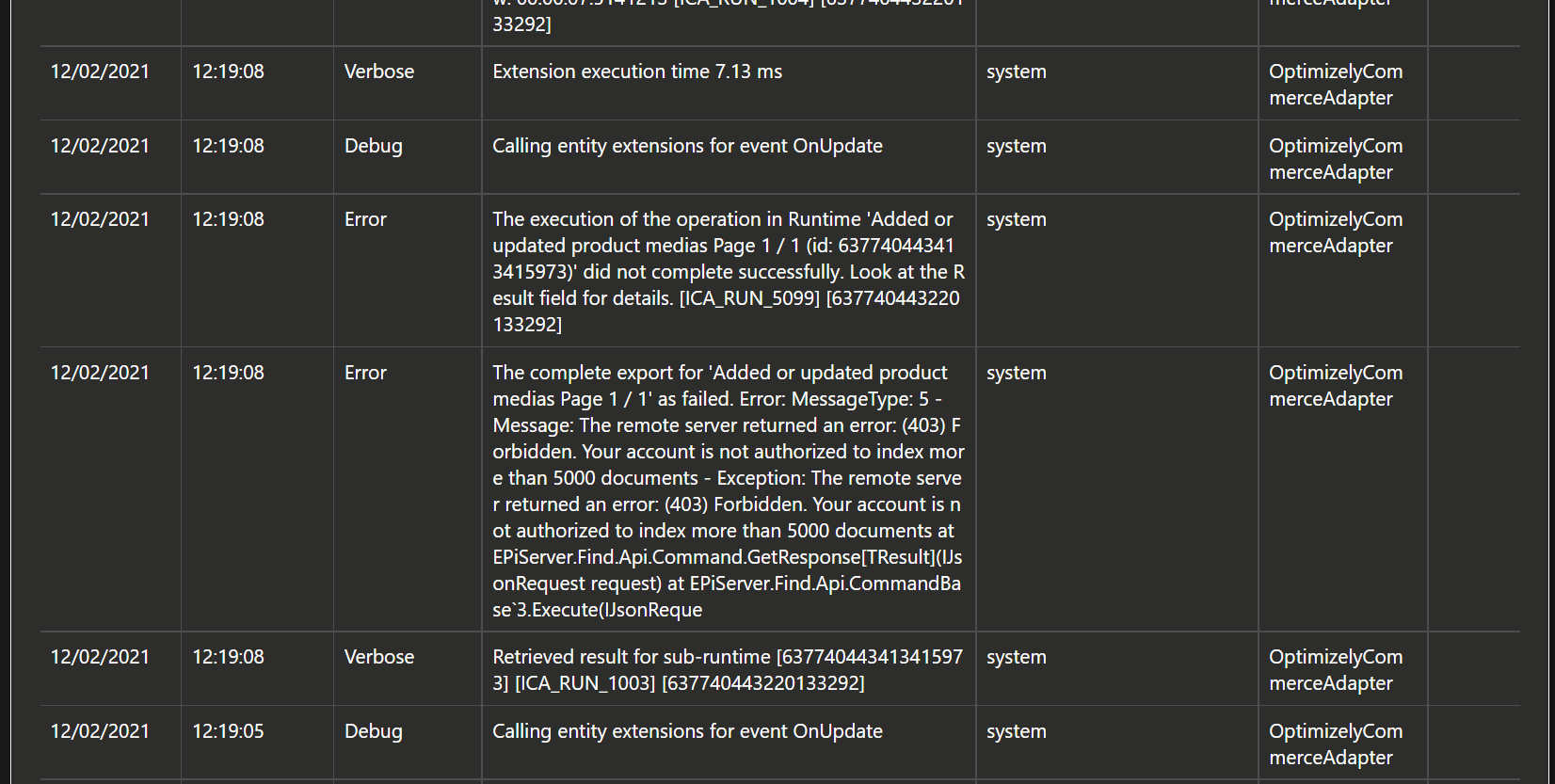Viewport: 1555px width, 784px height.
Task: Click the 12:19:05 timestamp cell
Action: [229, 731]
